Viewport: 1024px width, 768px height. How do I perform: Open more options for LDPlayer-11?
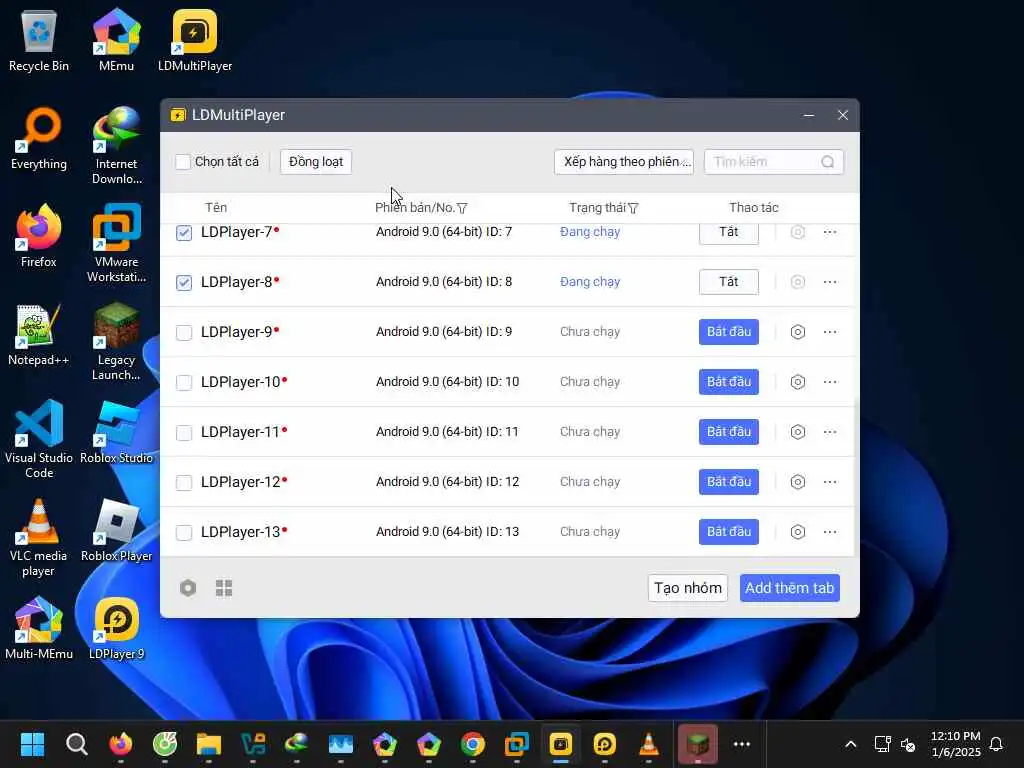pos(830,432)
